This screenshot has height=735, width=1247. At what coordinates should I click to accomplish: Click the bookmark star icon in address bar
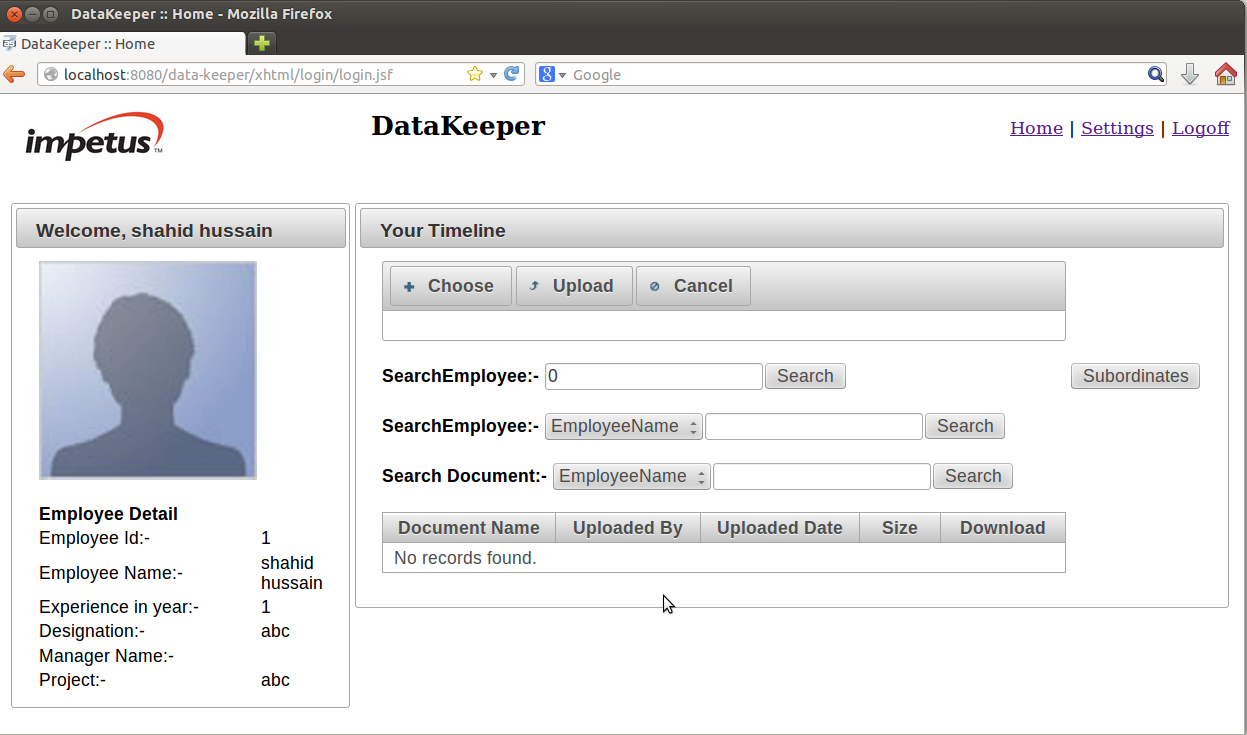(475, 74)
